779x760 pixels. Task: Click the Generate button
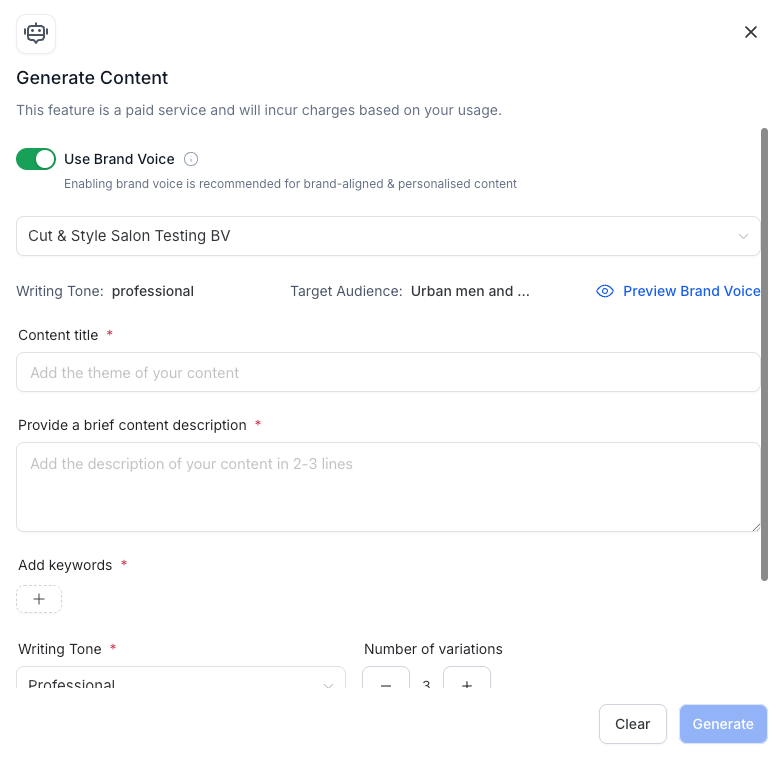(723, 724)
